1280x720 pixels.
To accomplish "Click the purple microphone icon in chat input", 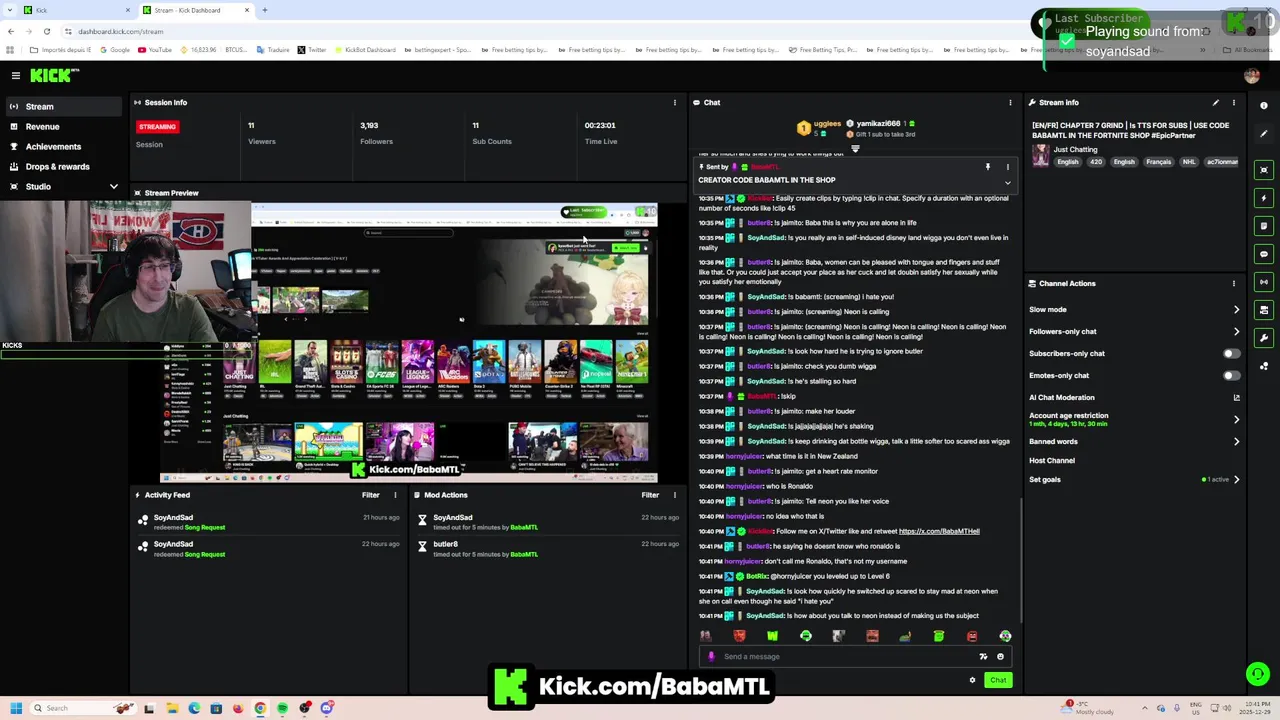I will (x=711, y=657).
